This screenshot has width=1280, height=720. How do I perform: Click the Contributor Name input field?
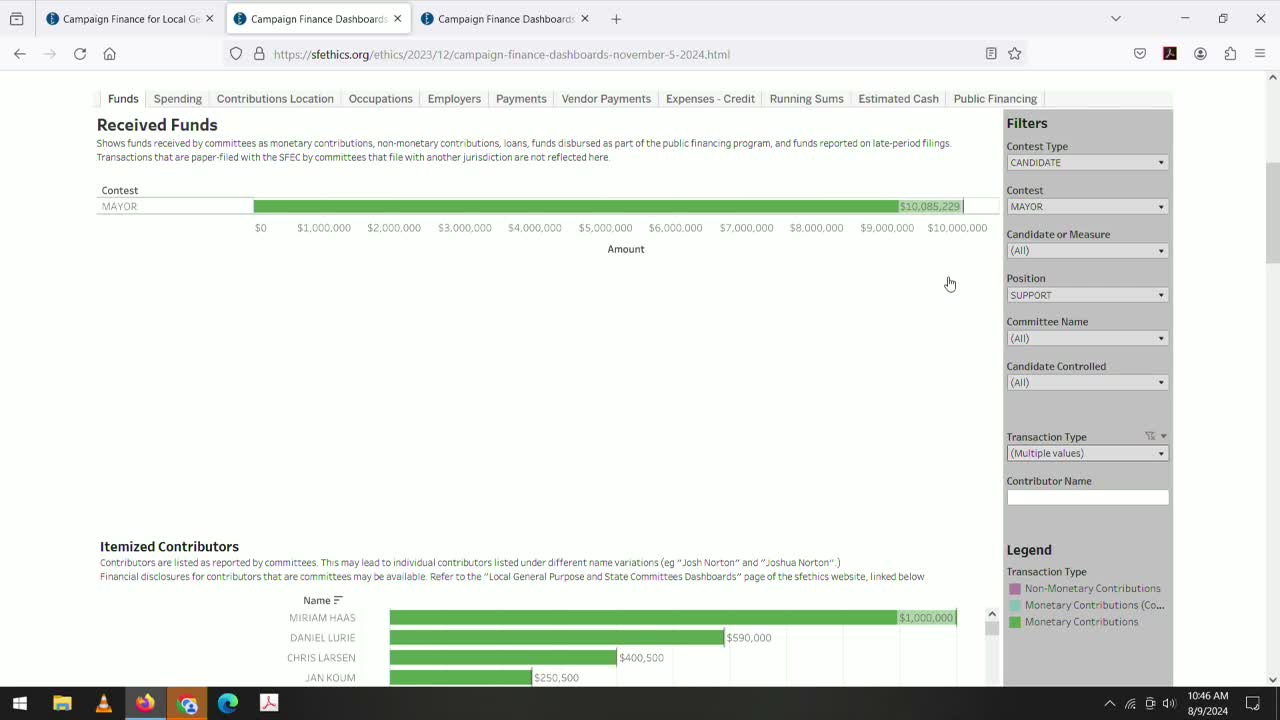1087,498
